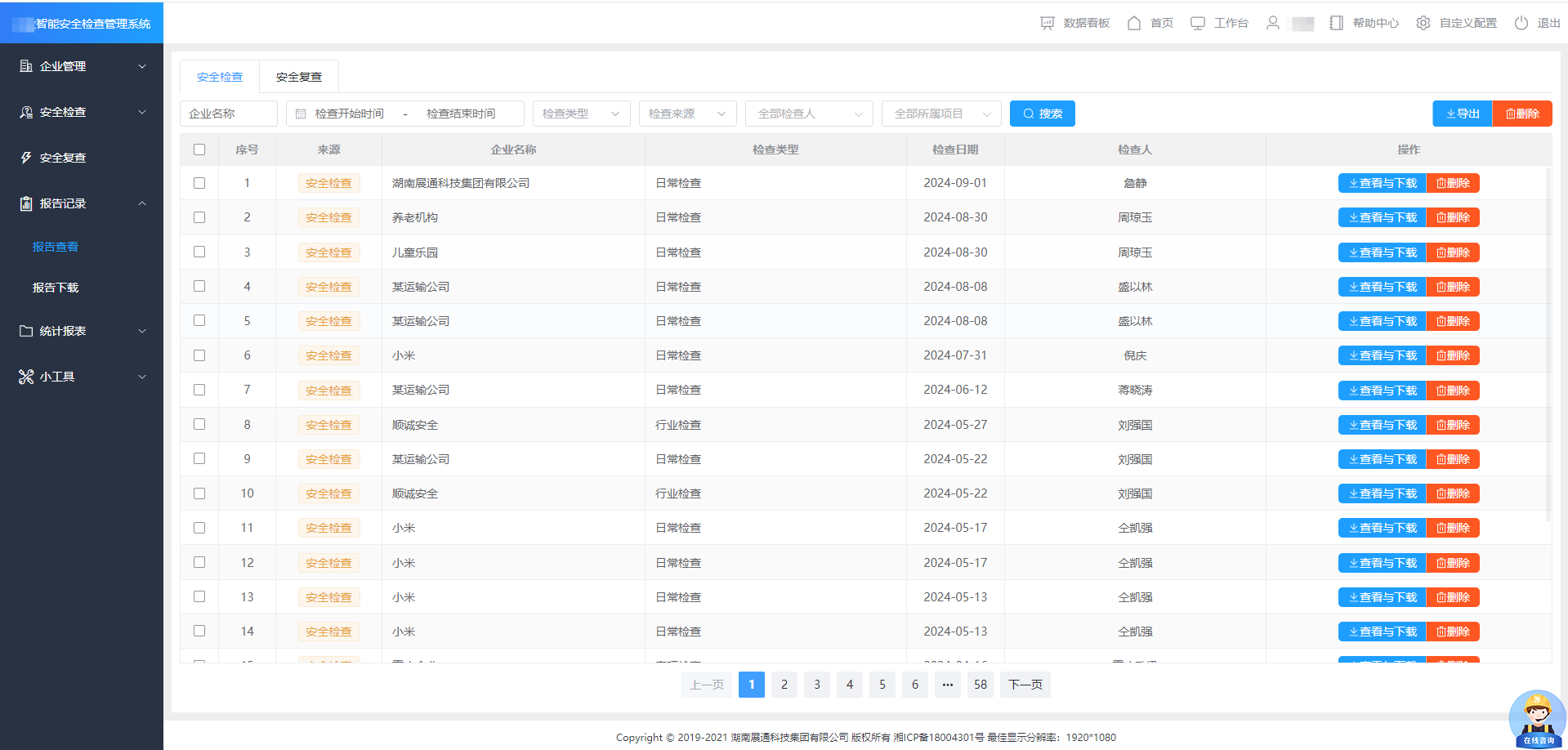Click the 企业名称 search input field
Image resolution: width=1568 pixels, height=750 pixels.
tap(229, 114)
